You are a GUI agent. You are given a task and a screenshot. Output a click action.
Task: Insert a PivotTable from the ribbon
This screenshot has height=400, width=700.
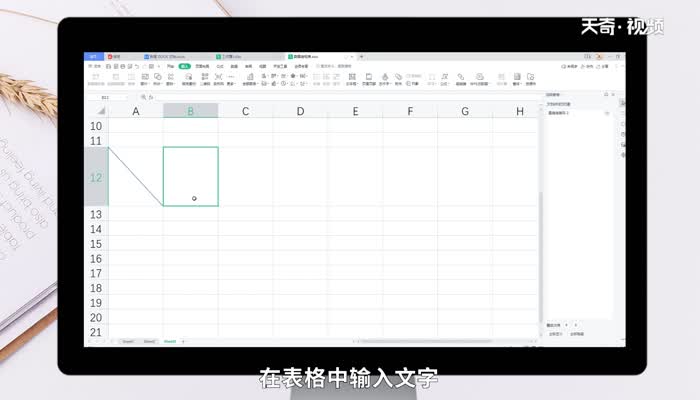click(x=96, y=79)
